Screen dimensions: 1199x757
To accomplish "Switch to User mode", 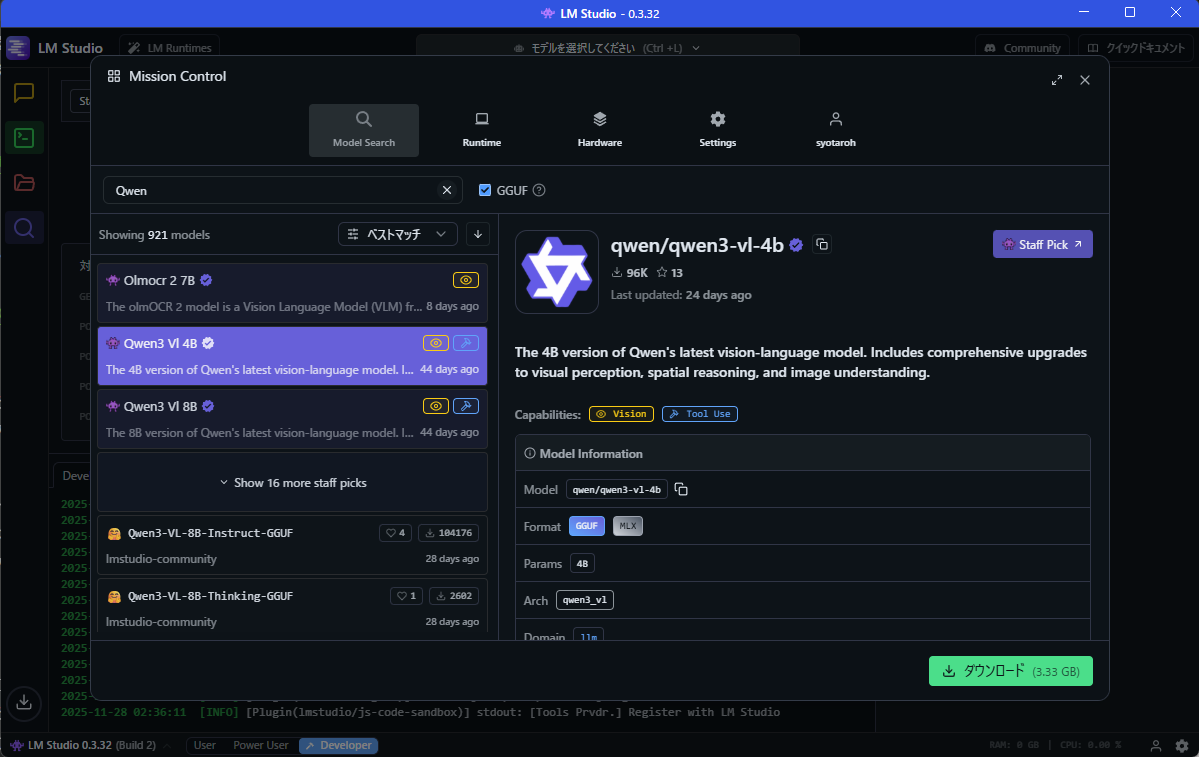I will (204, 746).
